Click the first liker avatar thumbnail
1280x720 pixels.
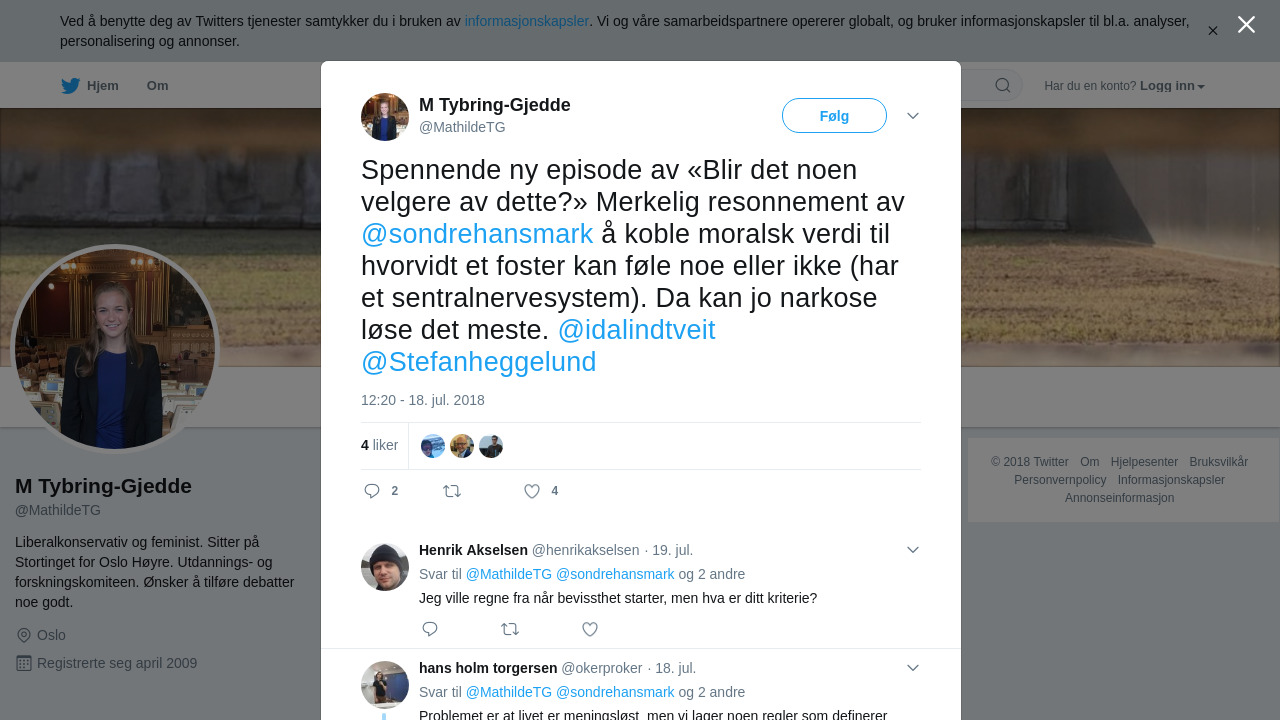(433, 446)
